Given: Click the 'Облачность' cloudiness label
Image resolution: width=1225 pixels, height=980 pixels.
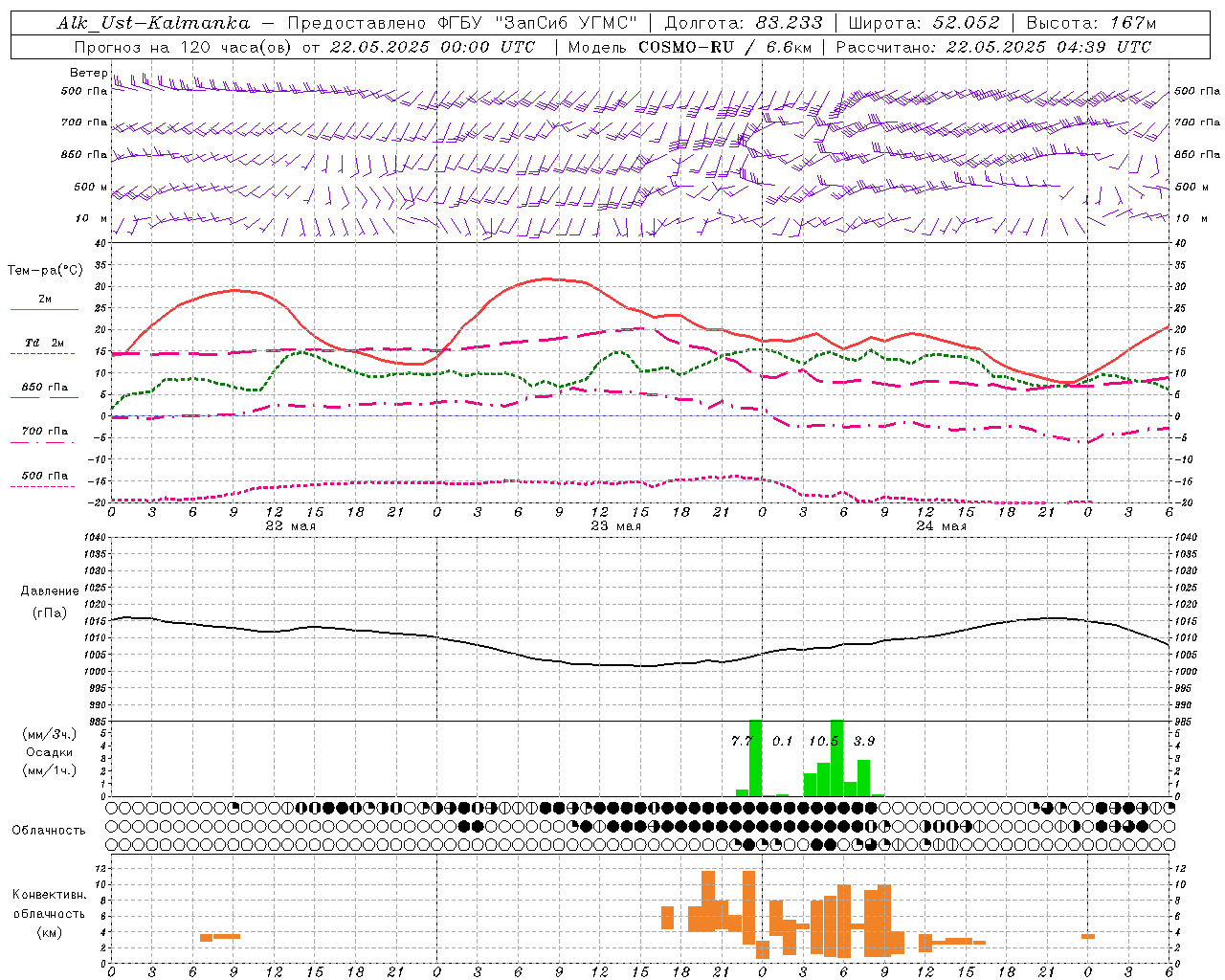Looking at the screenshot, I should coord(49,831).
